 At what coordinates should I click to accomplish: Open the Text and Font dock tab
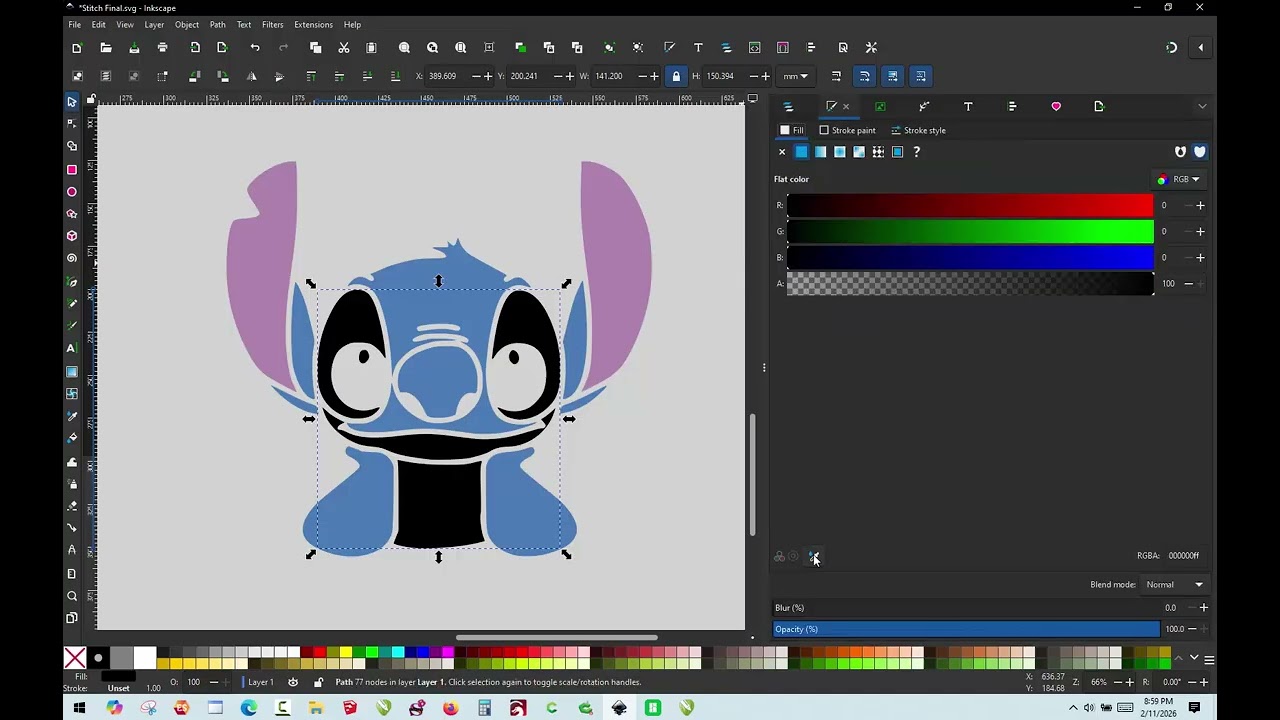click(x=968, y=106)
